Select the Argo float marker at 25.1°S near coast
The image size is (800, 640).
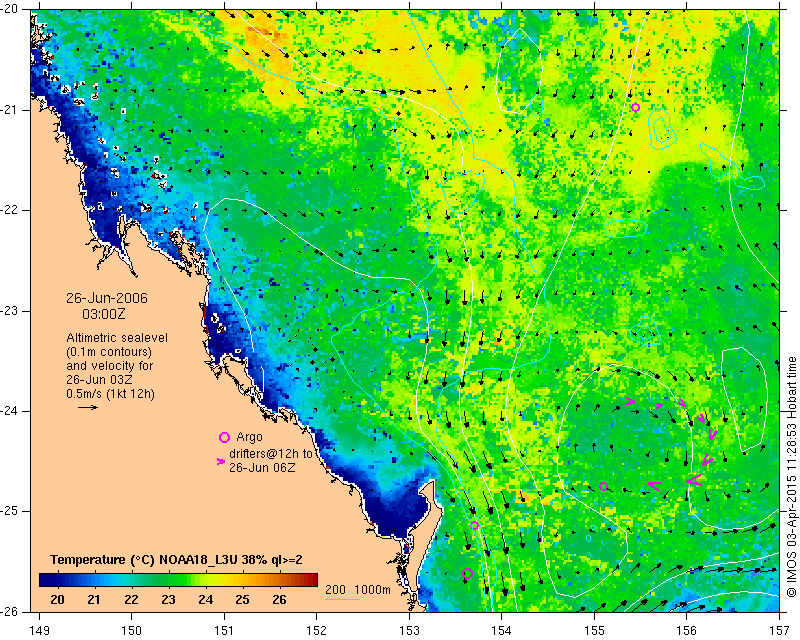474,525
